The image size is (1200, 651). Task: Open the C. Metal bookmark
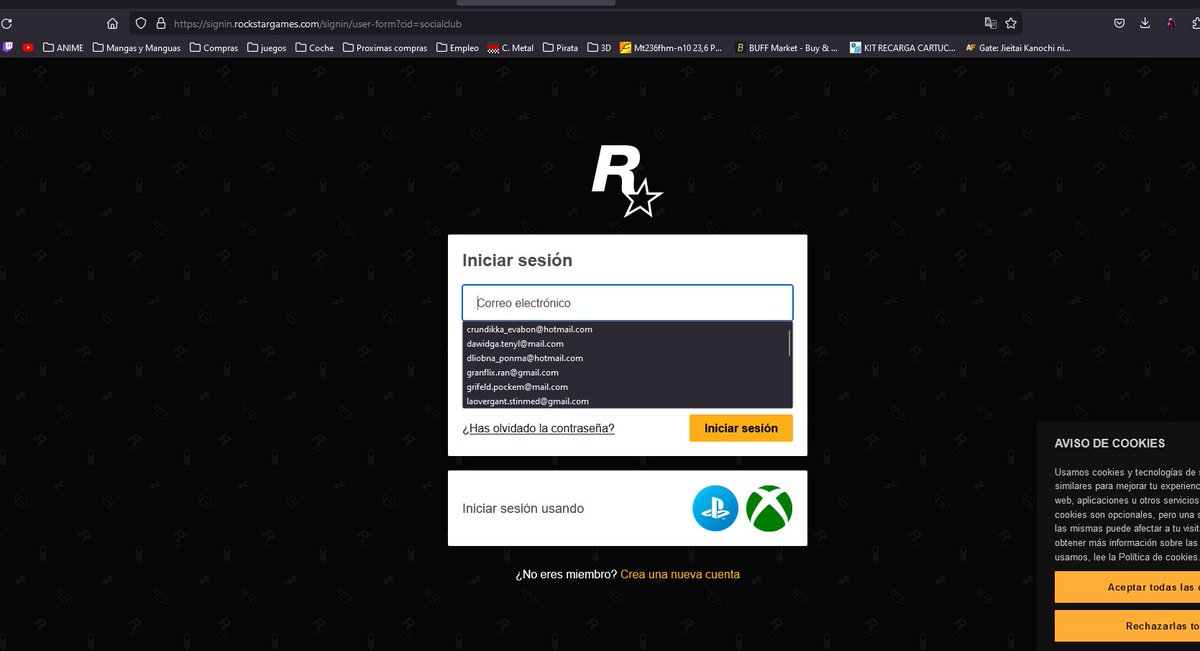click(510, 47)
